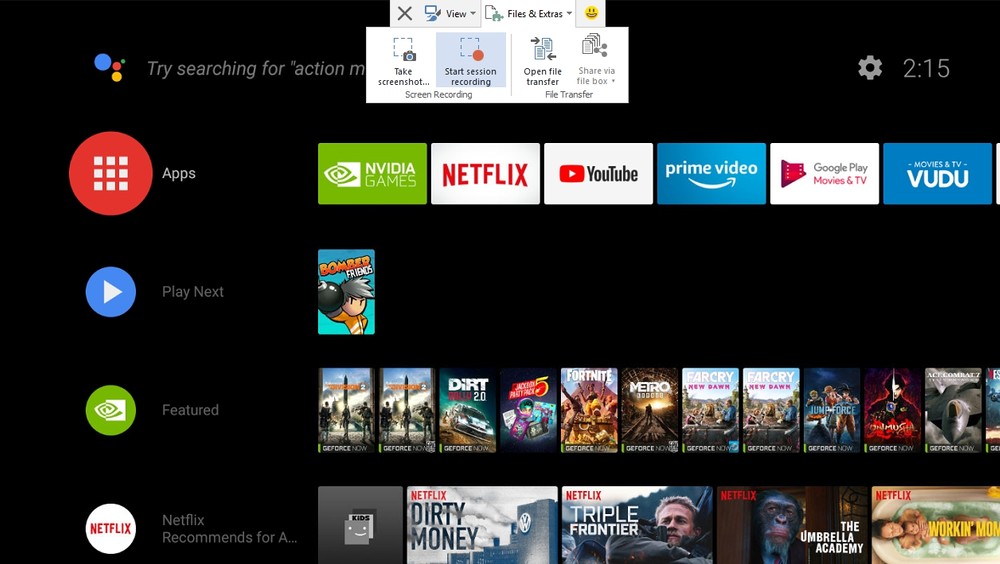Click the Google Assistant icon
Screen dimensions: 1000x564
point(110,68)
